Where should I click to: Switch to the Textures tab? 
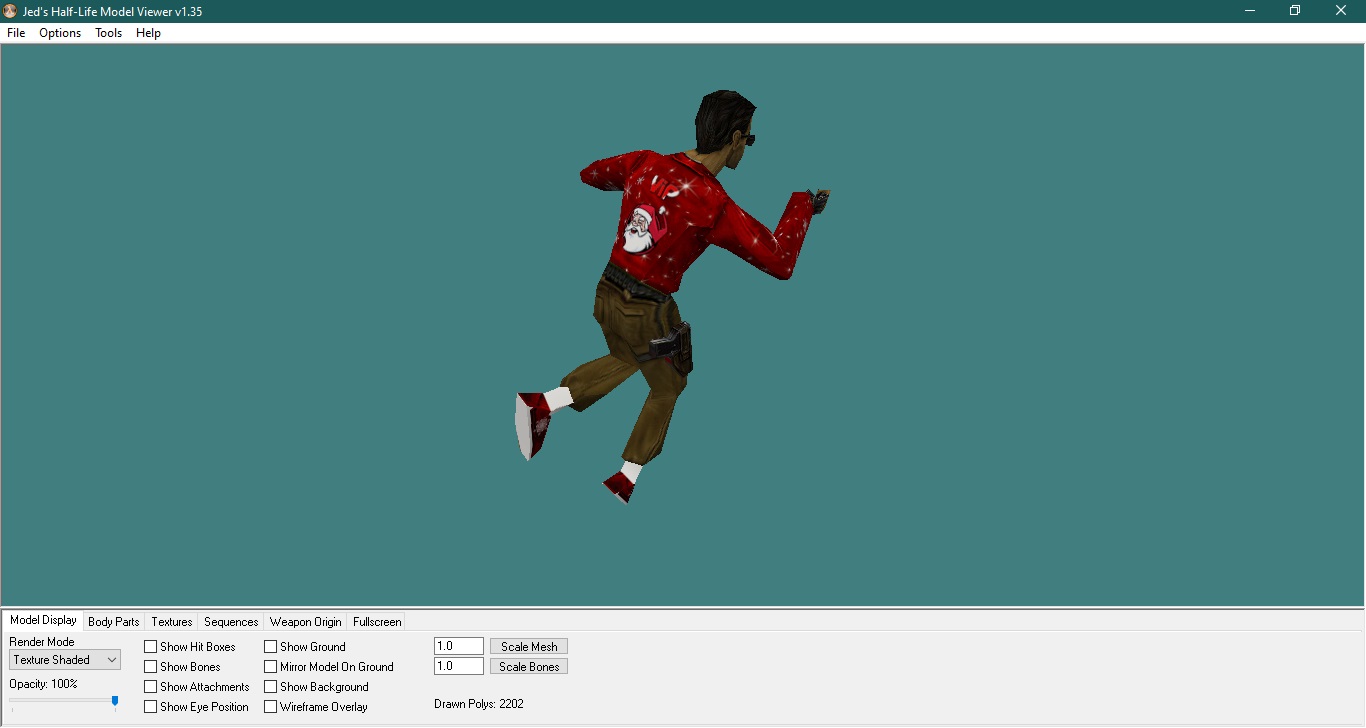point(172,622)
